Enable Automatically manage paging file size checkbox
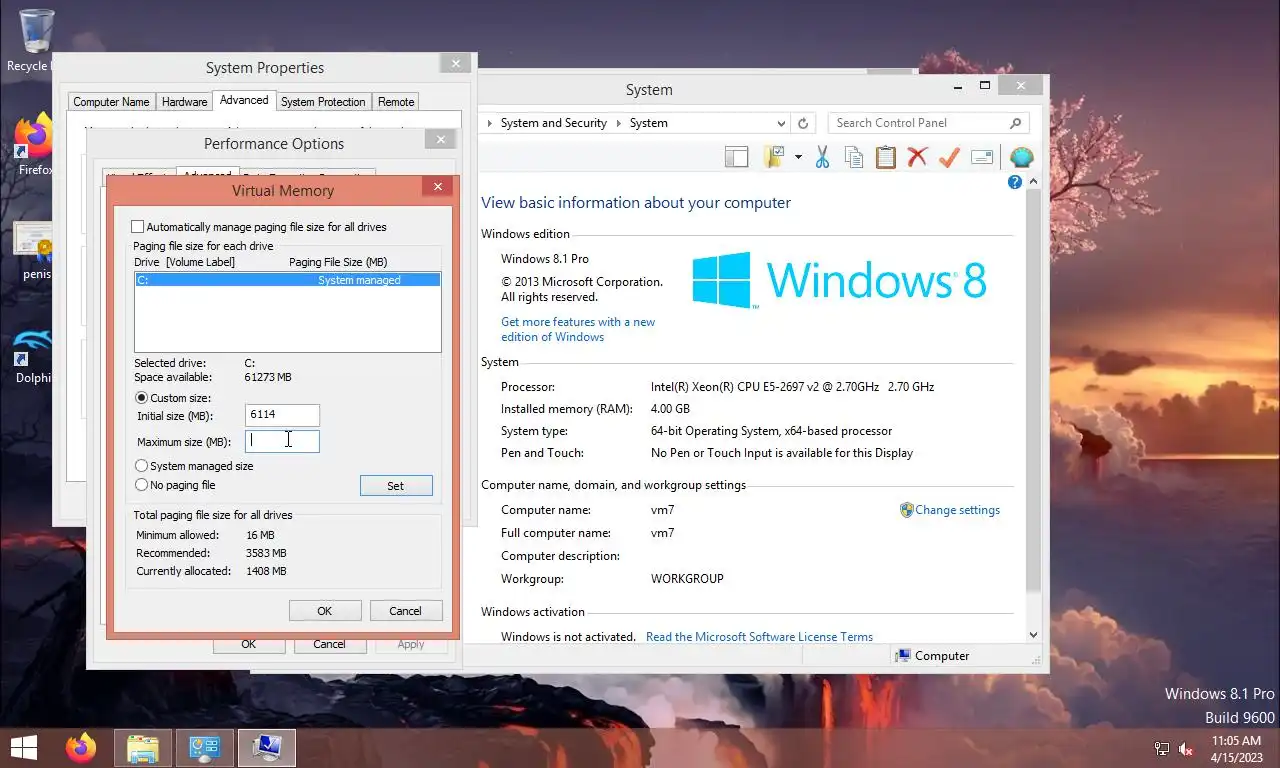1280x768 pixels. (x=138, y=227)
